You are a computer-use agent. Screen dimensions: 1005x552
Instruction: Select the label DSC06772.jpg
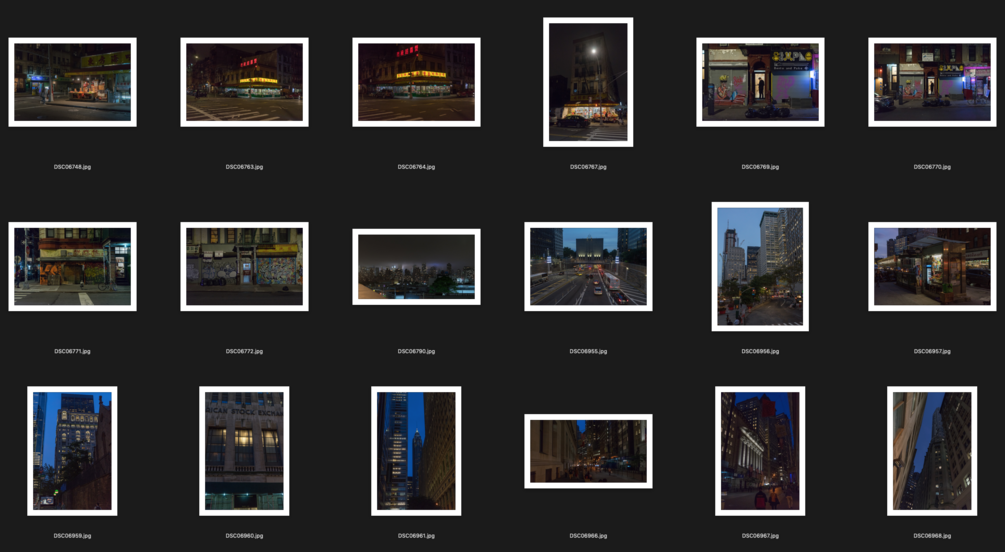tap(244, 351)
